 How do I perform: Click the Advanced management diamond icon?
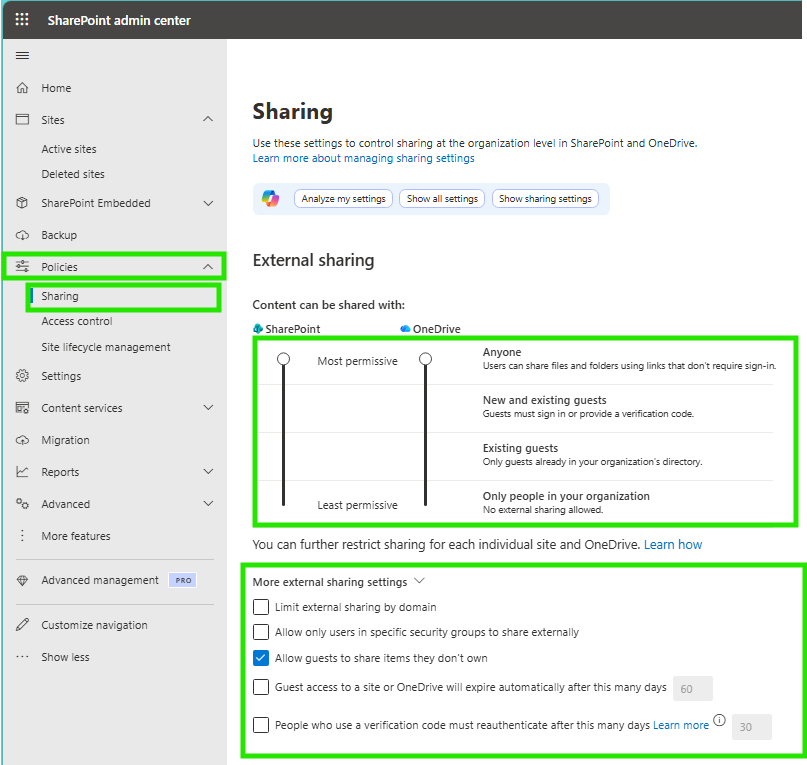coord(22,581)
